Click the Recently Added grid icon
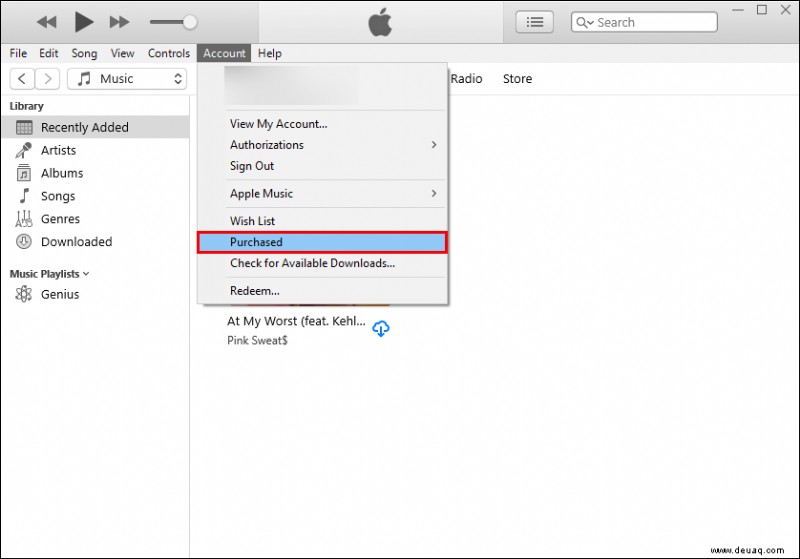The image size is (800, 559). (24, 127)
